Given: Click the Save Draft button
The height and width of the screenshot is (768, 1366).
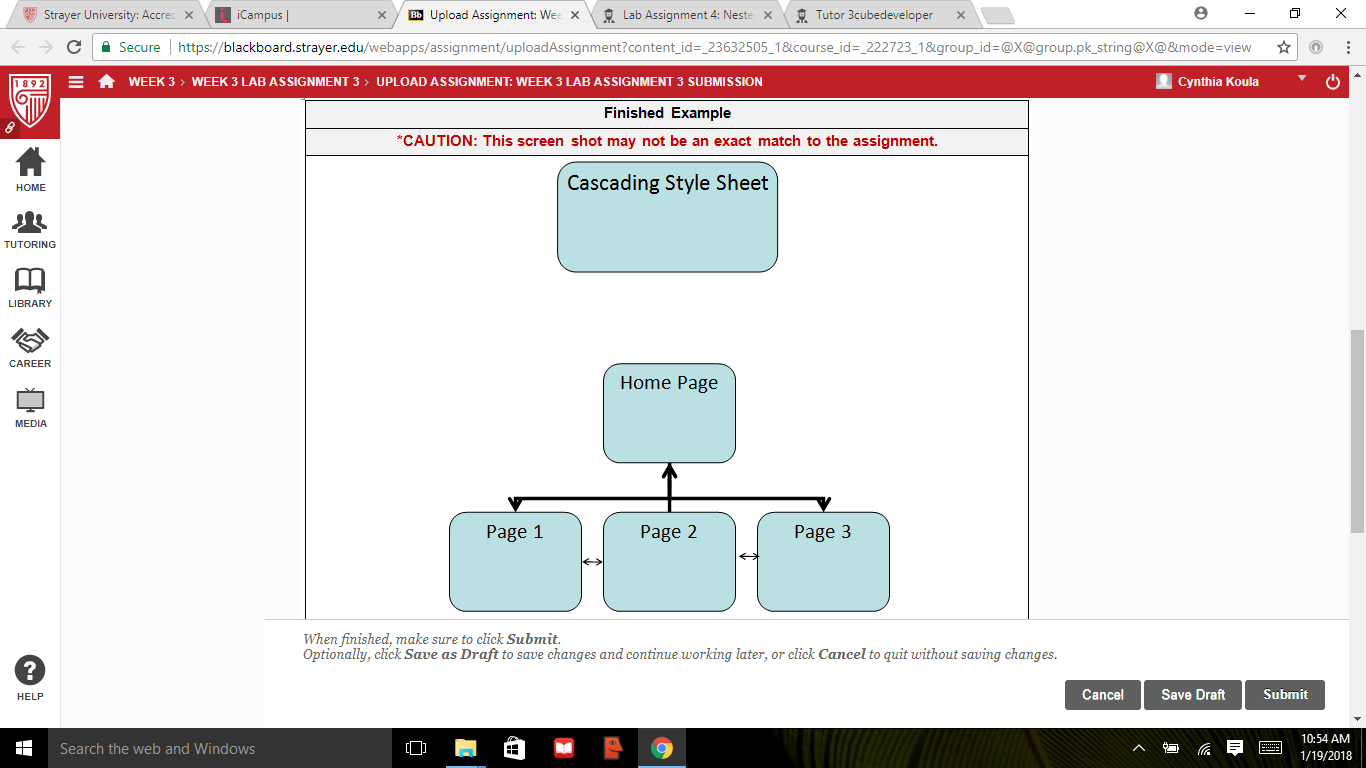Looking at the screenshot, I should [x=1193, y=695].
